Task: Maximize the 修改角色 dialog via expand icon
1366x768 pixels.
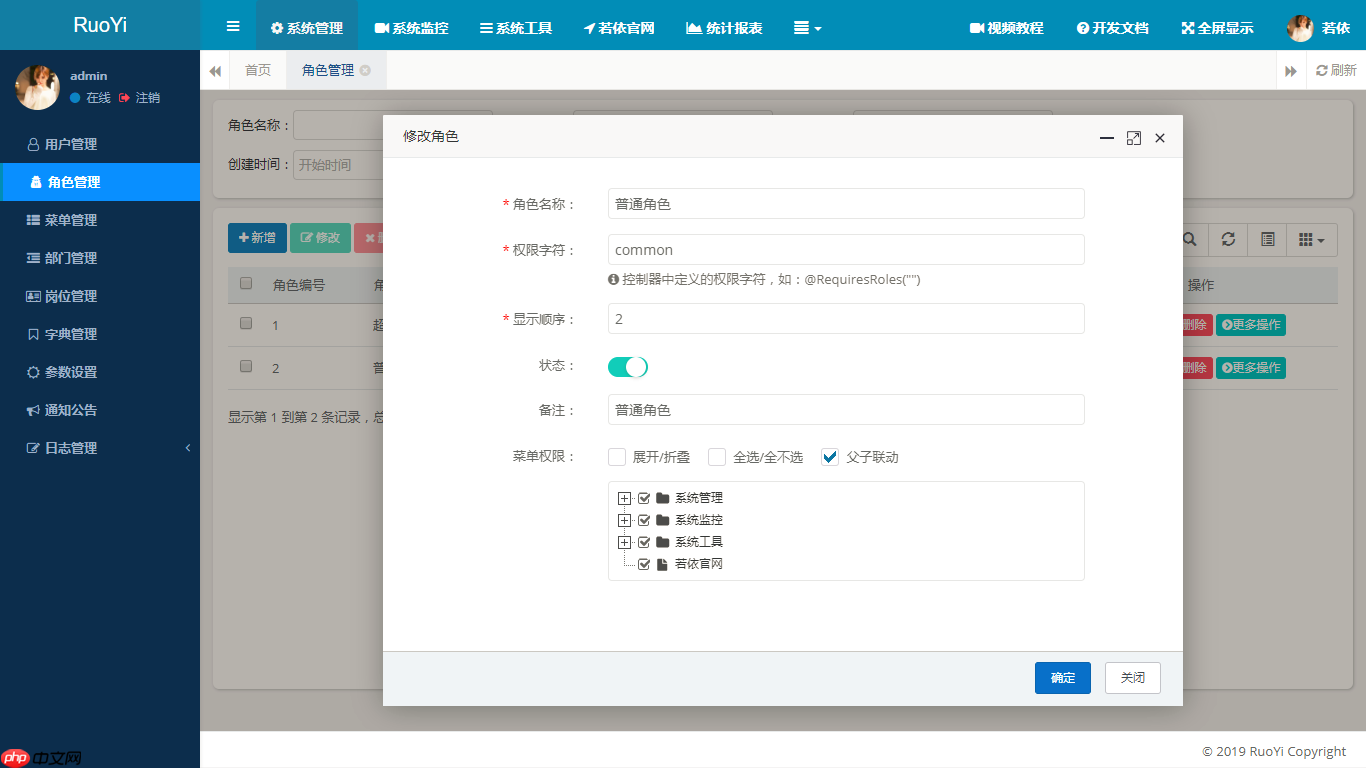Action: 1133,138
